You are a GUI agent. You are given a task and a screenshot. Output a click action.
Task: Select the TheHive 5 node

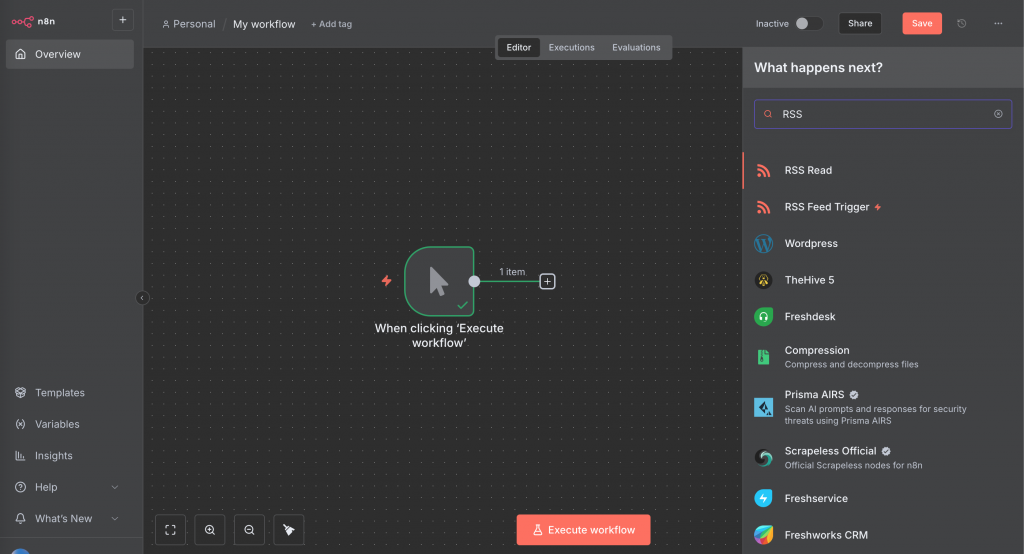[x=883, y=280]
